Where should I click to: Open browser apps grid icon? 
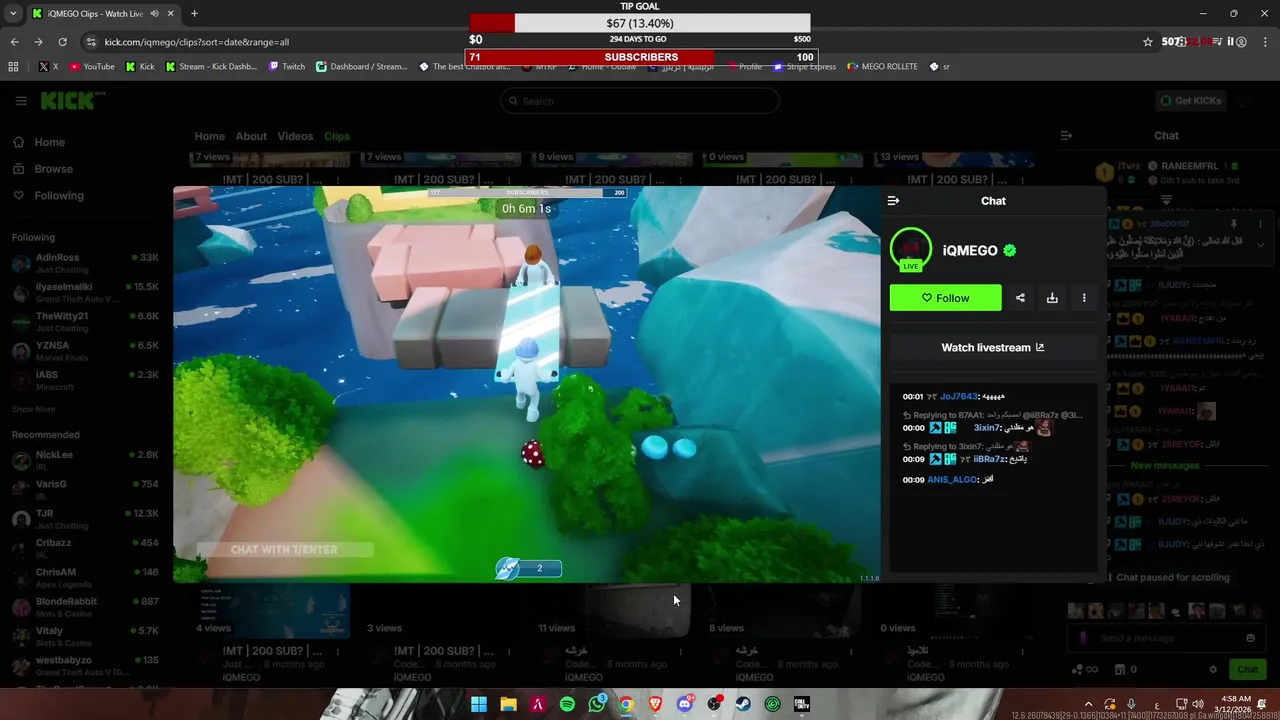(13, 67)
